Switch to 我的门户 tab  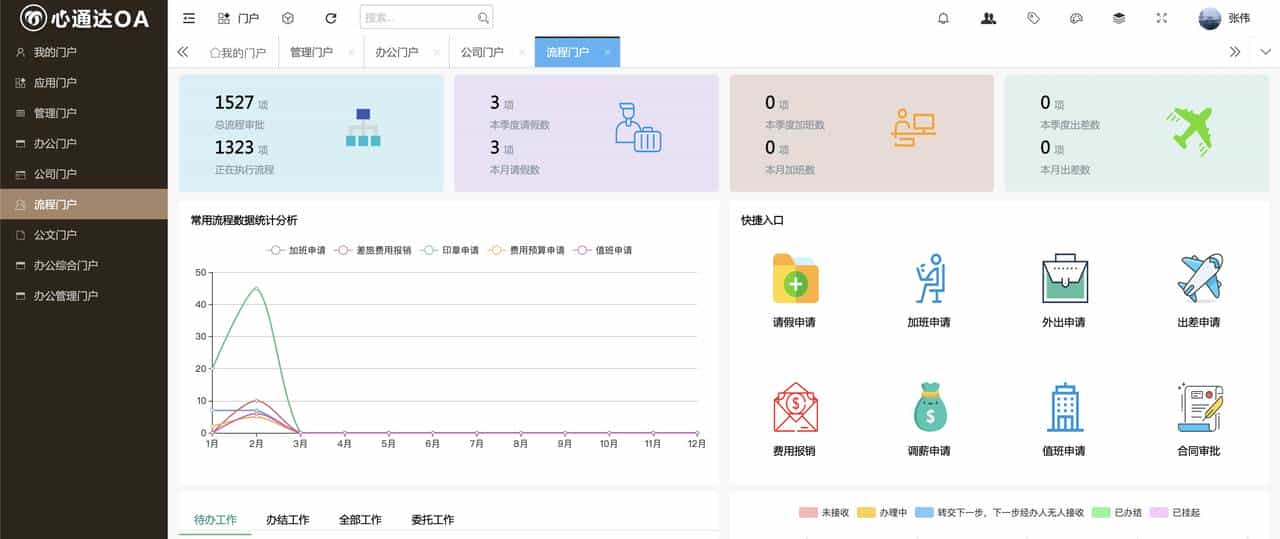click(x=237, y=52)
